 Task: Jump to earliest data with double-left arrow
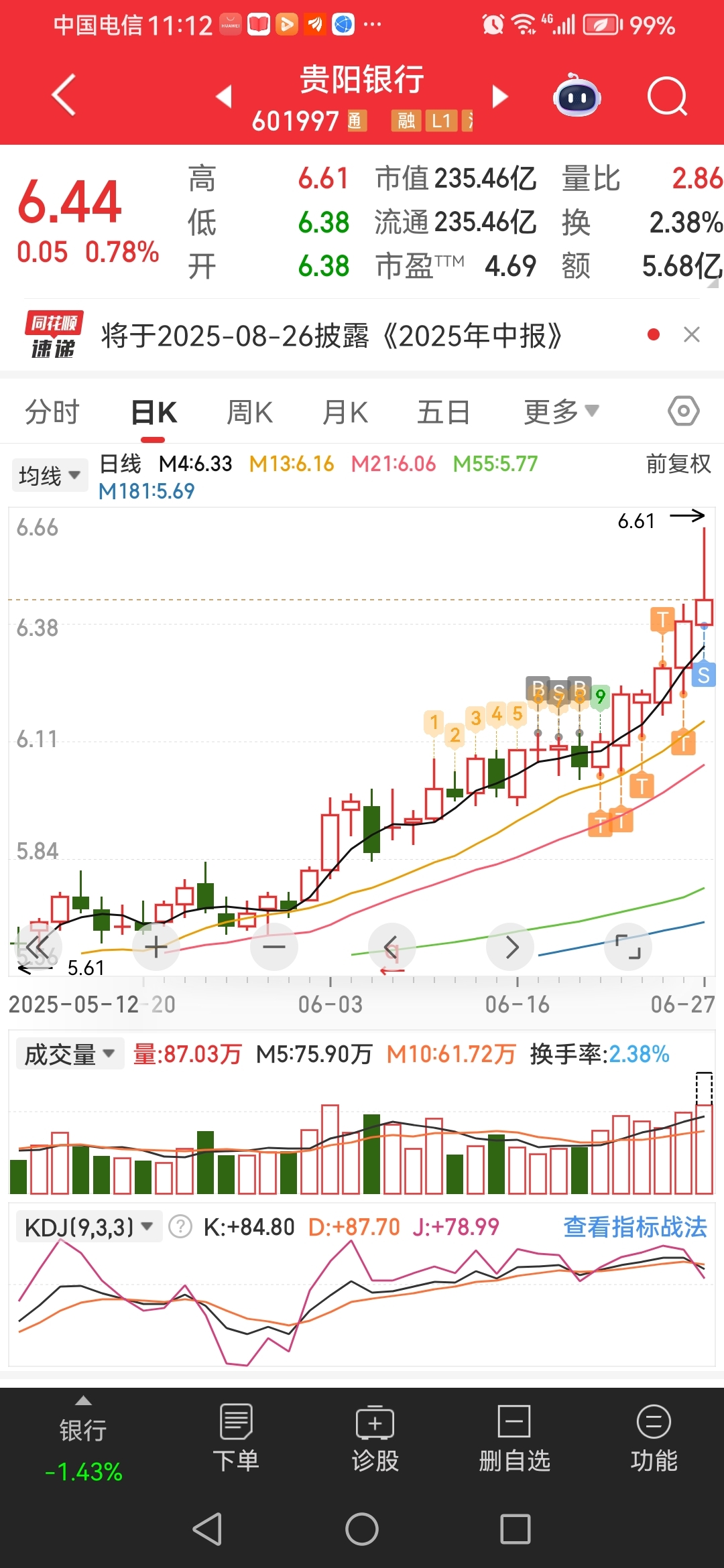pos(38,947)
